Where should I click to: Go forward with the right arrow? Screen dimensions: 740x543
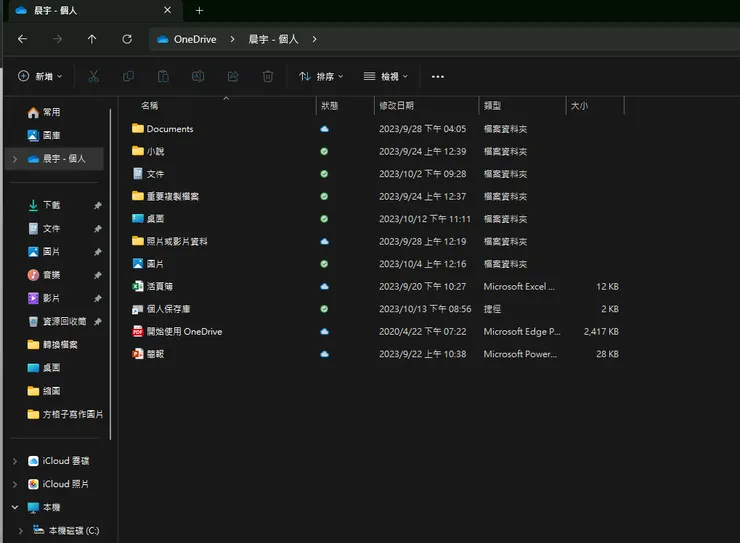pyautogui.click(x=57, y=39)
